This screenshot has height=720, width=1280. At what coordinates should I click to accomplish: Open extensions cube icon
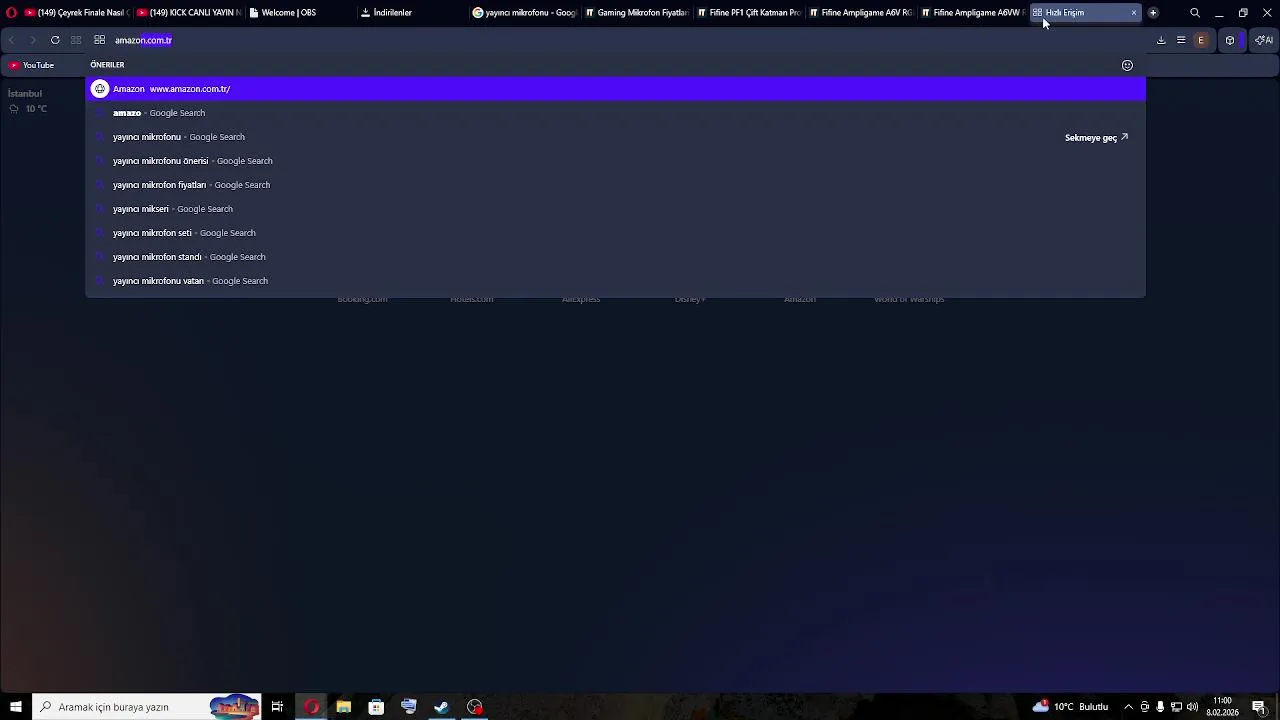click(x=1230, y=40)
